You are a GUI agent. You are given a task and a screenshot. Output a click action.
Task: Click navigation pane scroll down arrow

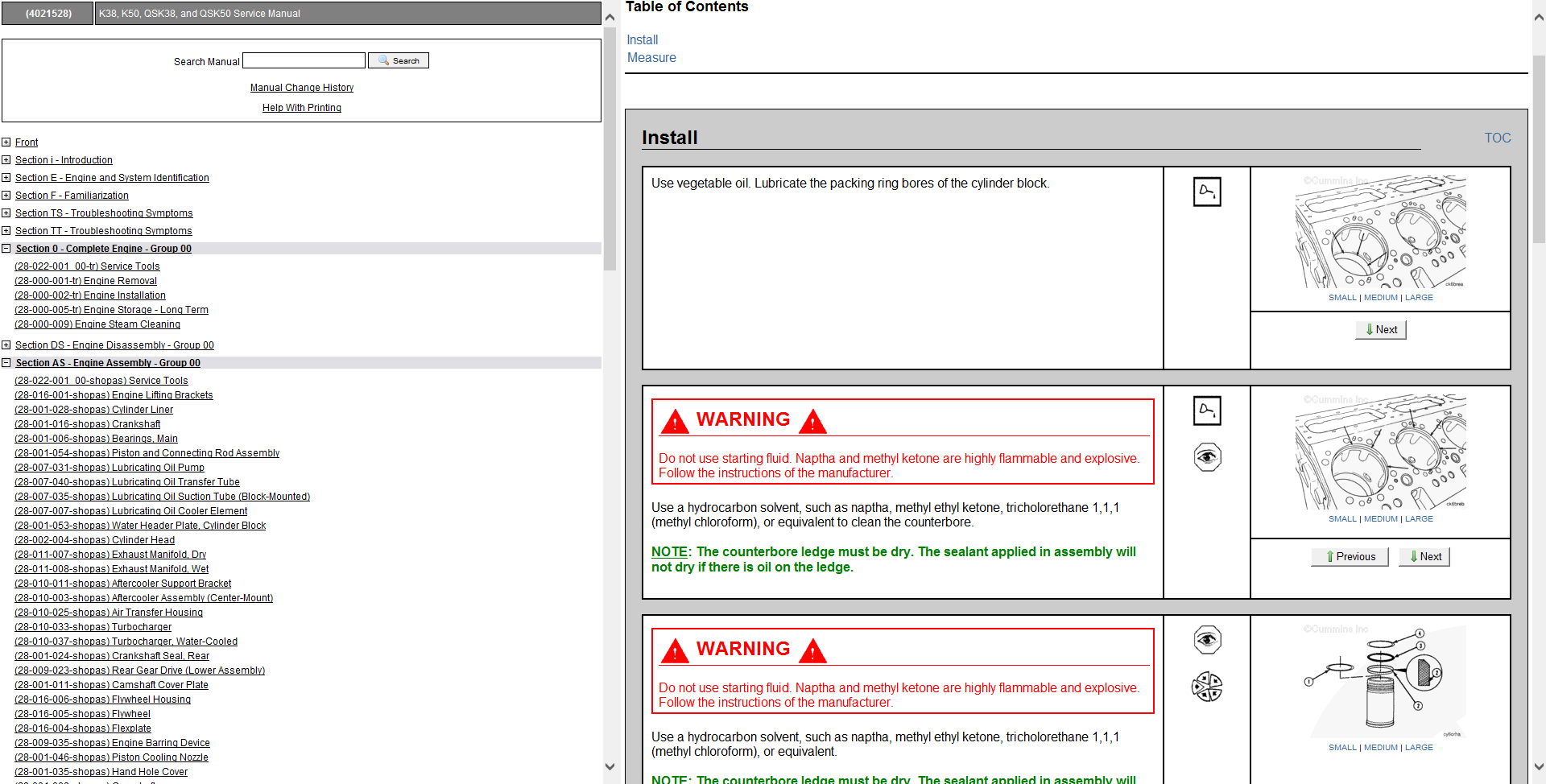pos(610,766)
